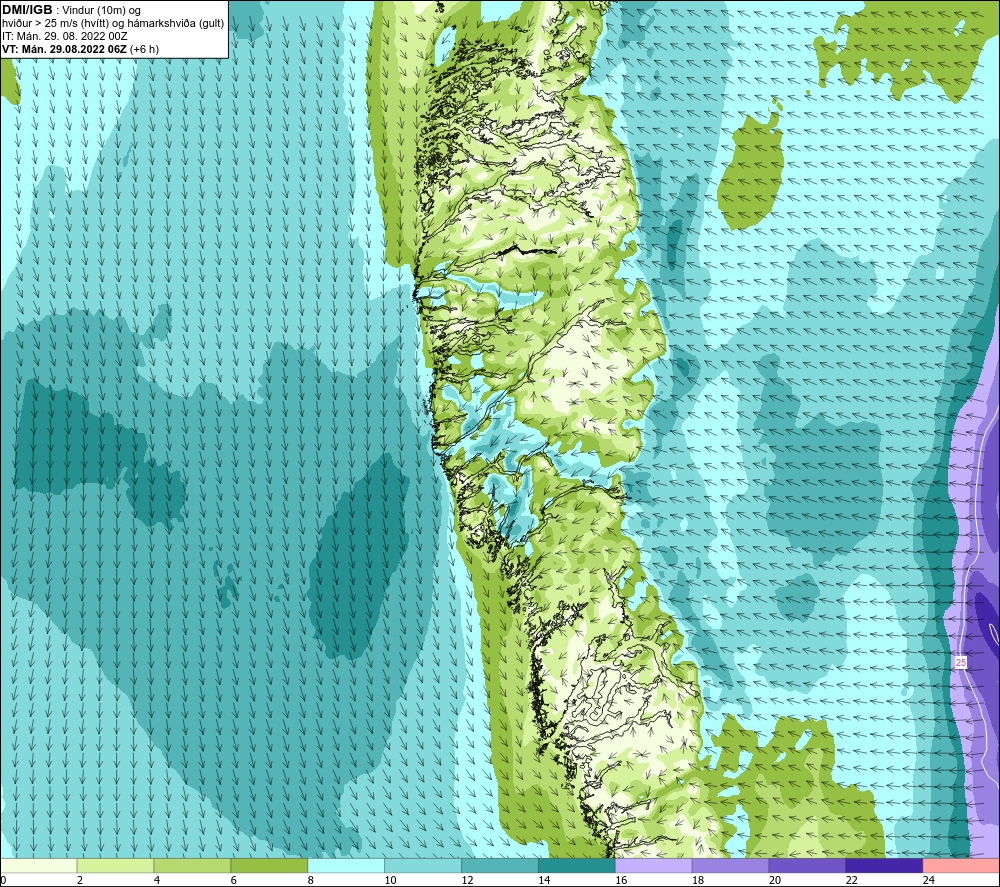Select the lavender 16–18 legend swatch
This screenshot has height=887, width=1000.
point(654,865)
